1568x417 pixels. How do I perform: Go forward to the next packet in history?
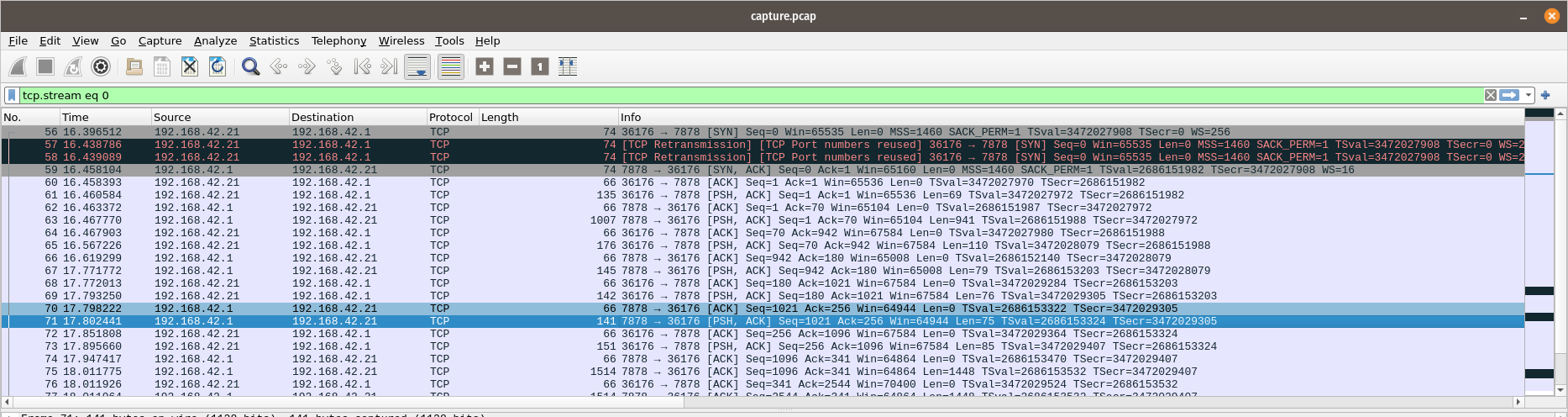tap(307, 66)
